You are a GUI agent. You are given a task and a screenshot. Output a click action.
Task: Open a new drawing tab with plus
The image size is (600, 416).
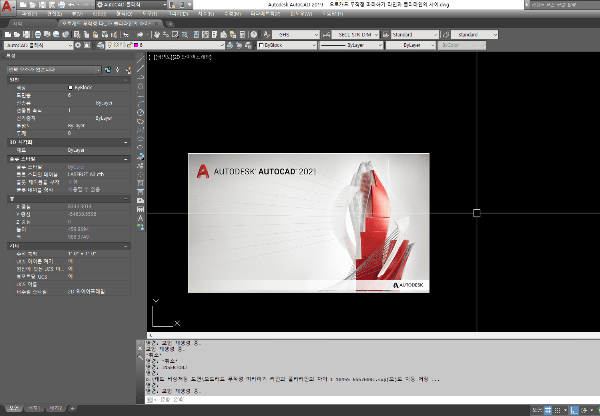170,24
